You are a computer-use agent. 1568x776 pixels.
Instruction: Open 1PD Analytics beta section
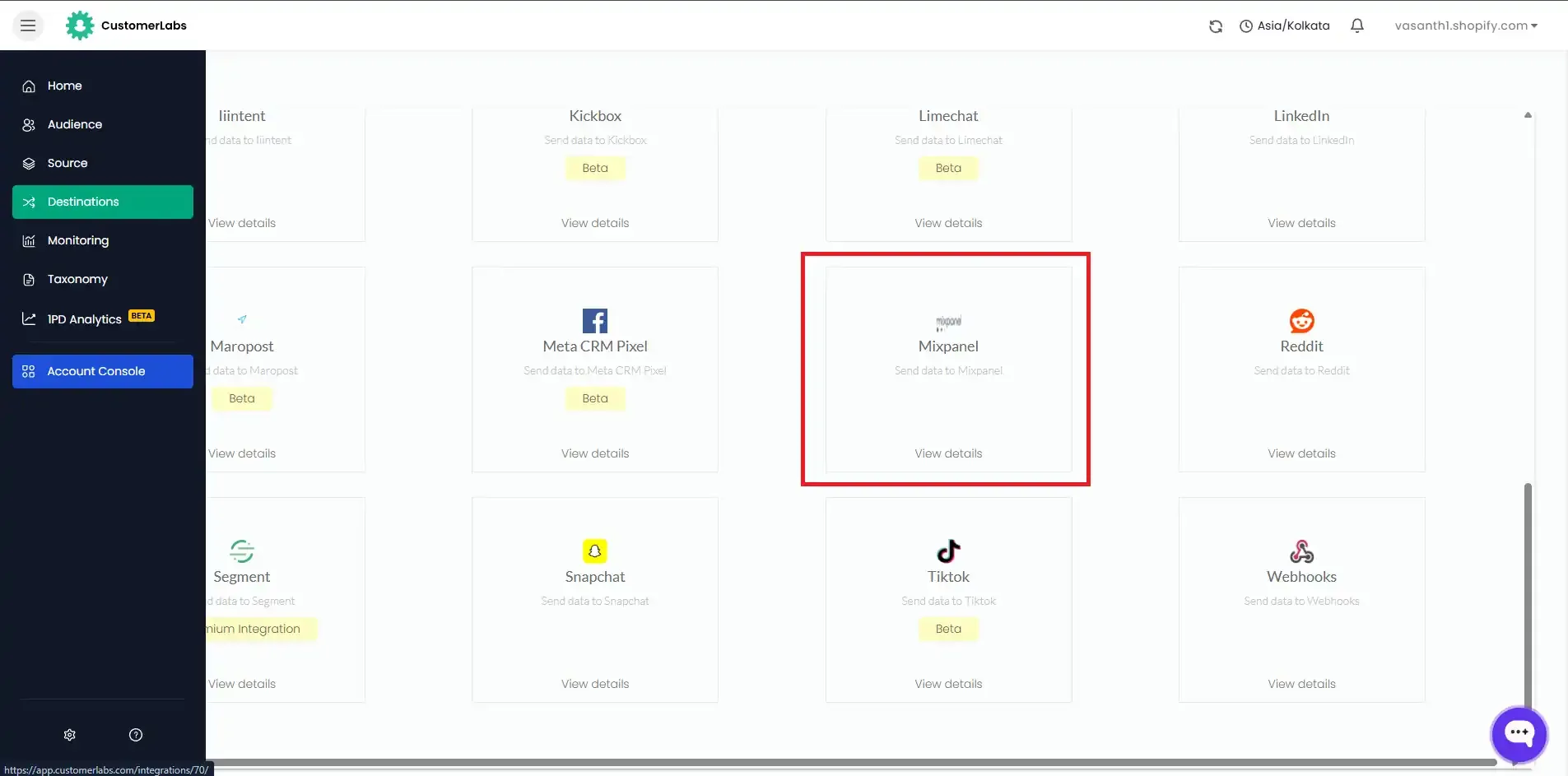point(103,318)
